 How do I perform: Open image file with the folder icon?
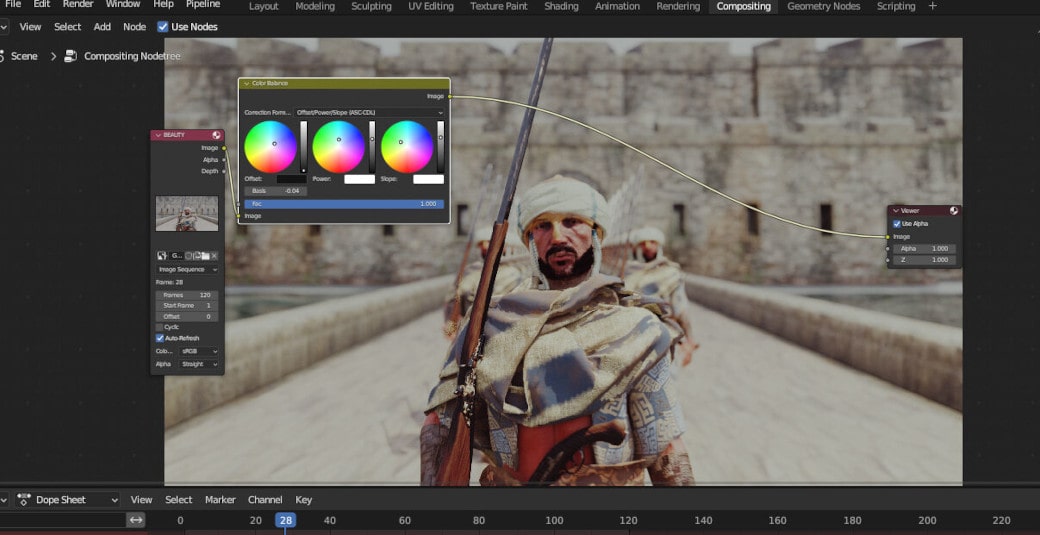point(204,256)
